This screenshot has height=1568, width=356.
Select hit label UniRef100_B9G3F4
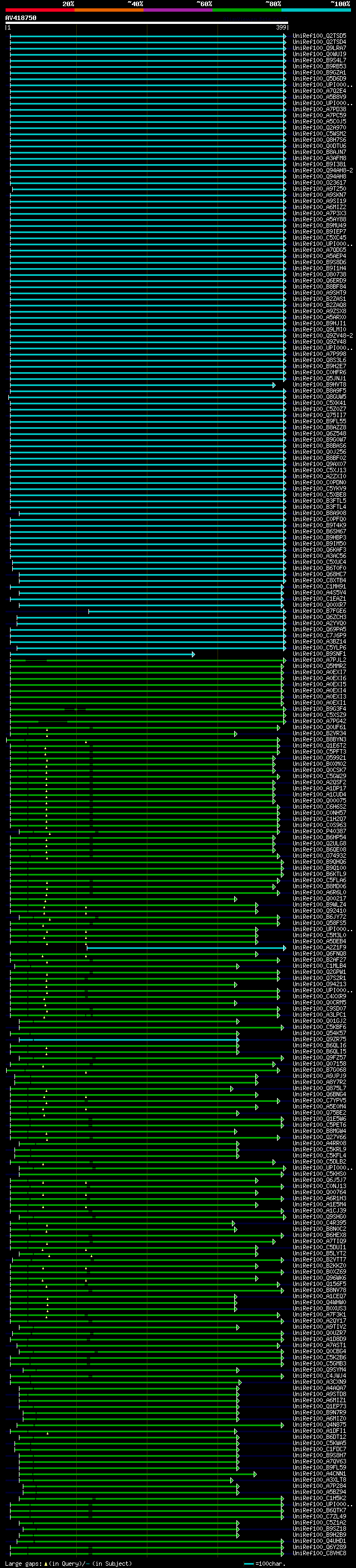[x=319, y=709]
